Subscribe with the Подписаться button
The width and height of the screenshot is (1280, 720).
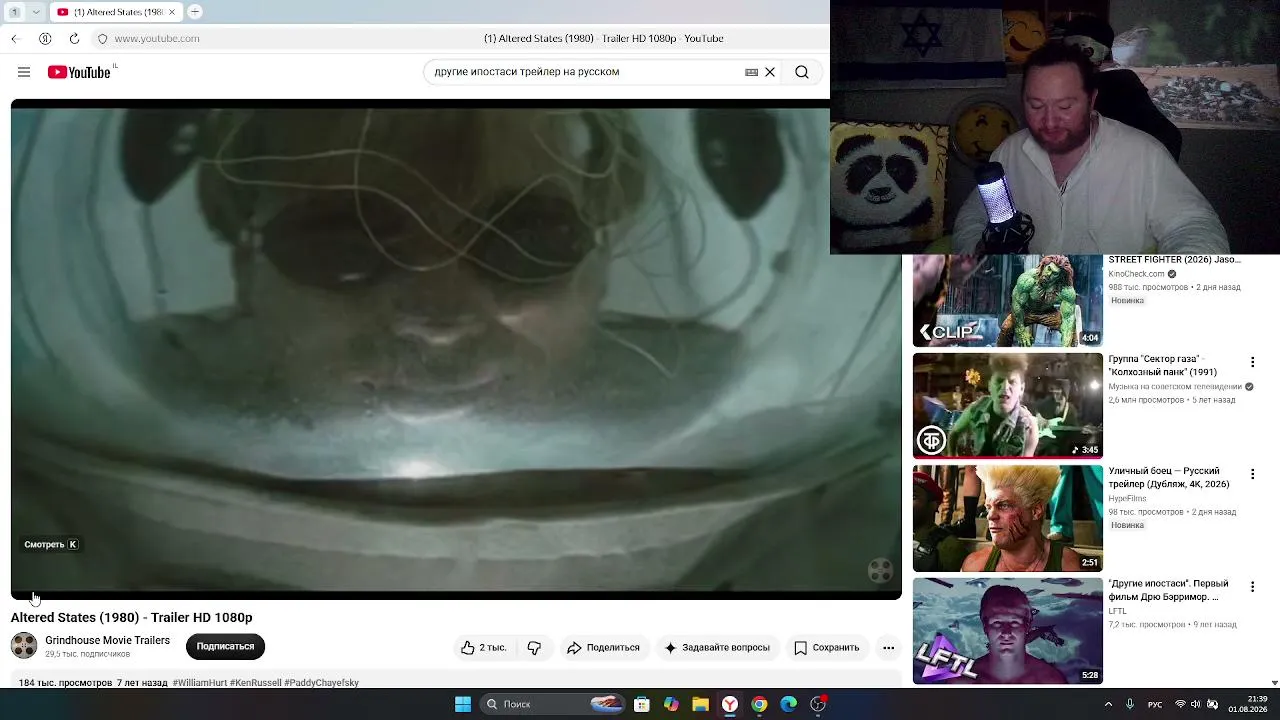coord(225,646)
